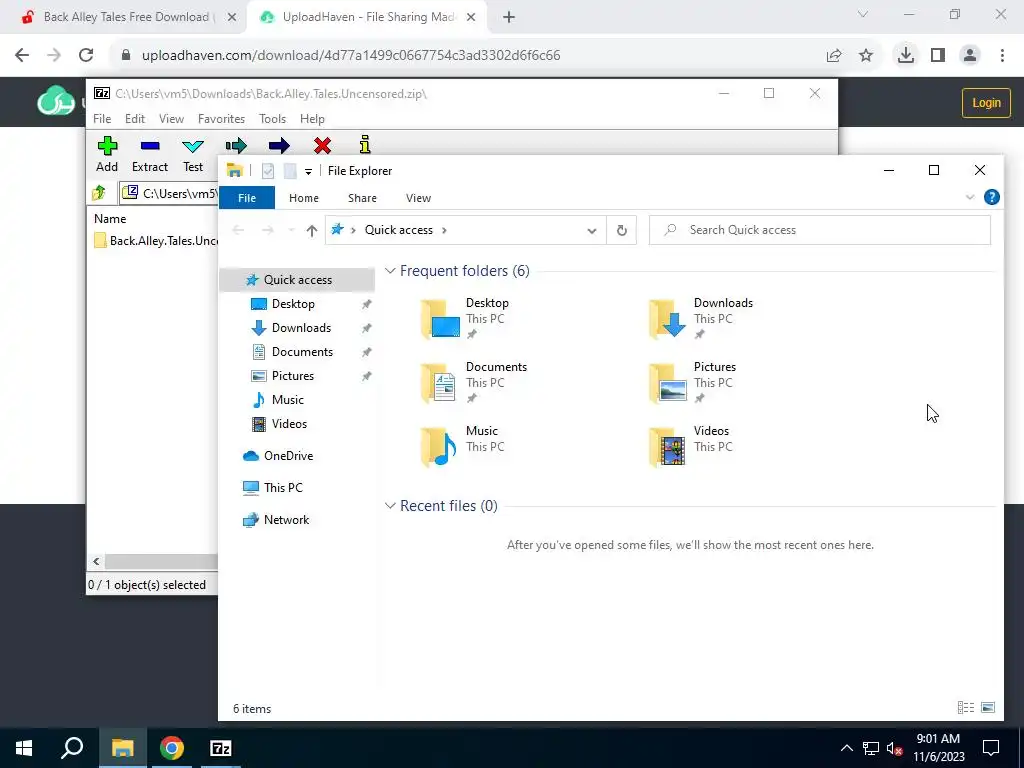Open the Home ribbon tab
1024x768 pixels.
click(304, 198)
